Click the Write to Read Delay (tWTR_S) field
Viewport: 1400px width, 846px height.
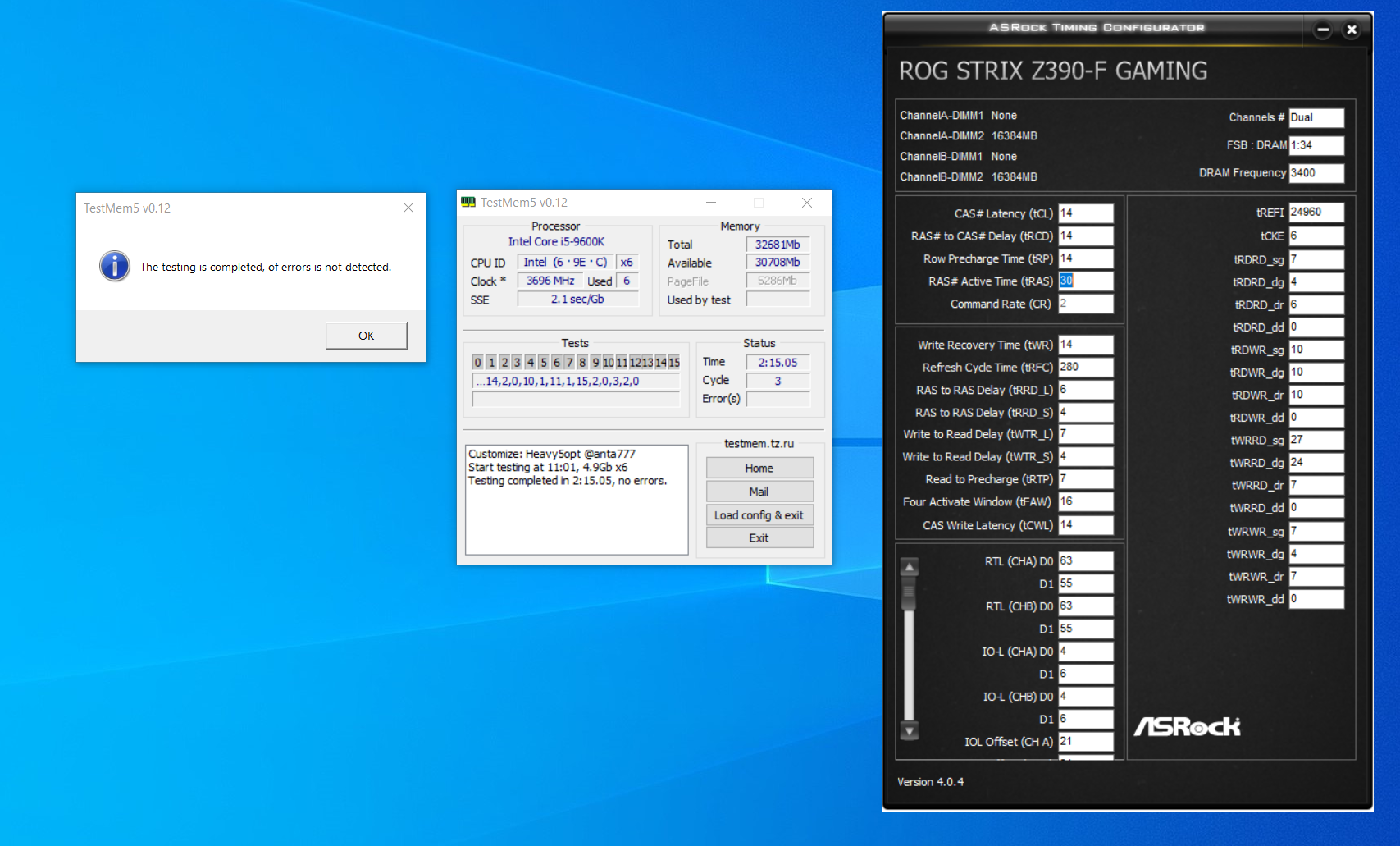[x=1086, y=456]
